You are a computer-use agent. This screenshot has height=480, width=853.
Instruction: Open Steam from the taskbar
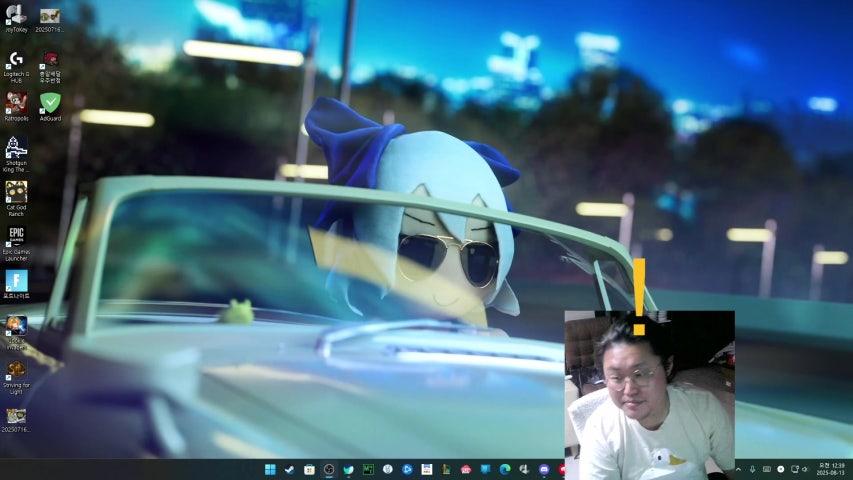(x=289, y=469)
